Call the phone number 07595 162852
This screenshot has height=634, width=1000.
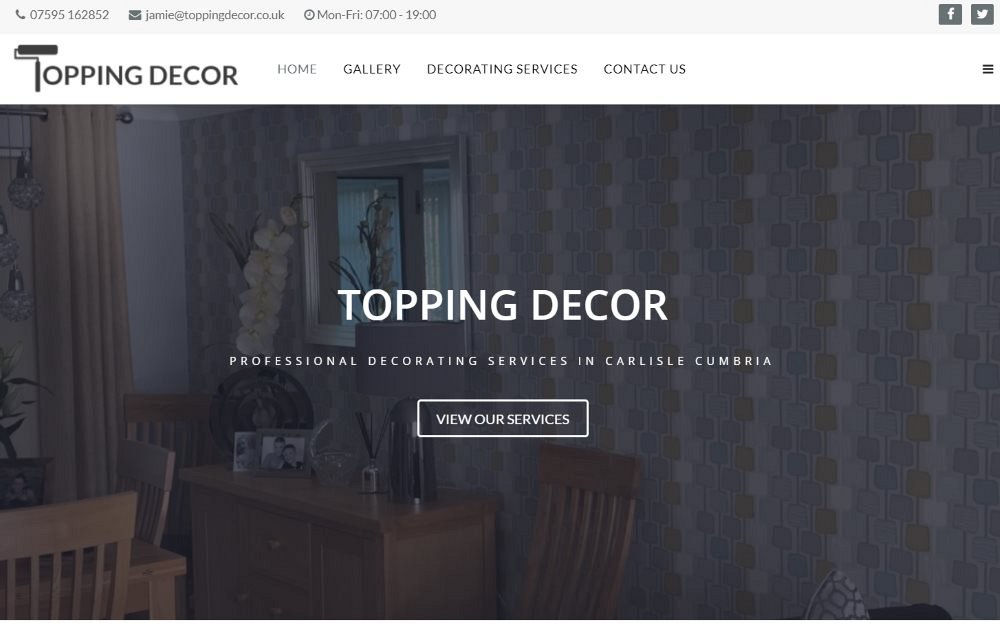click(x=70, y=15)
